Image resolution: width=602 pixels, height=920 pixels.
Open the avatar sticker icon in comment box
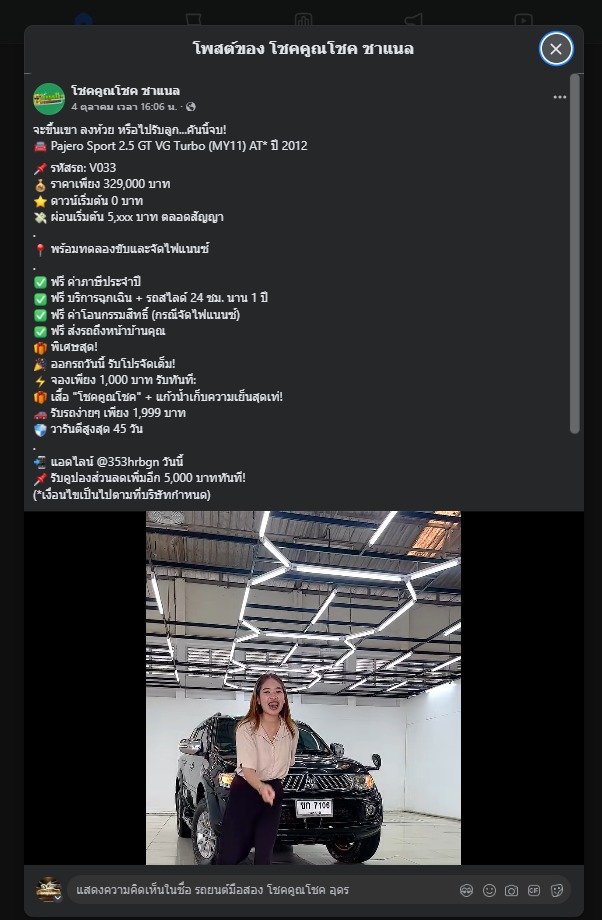pos(466,891)
